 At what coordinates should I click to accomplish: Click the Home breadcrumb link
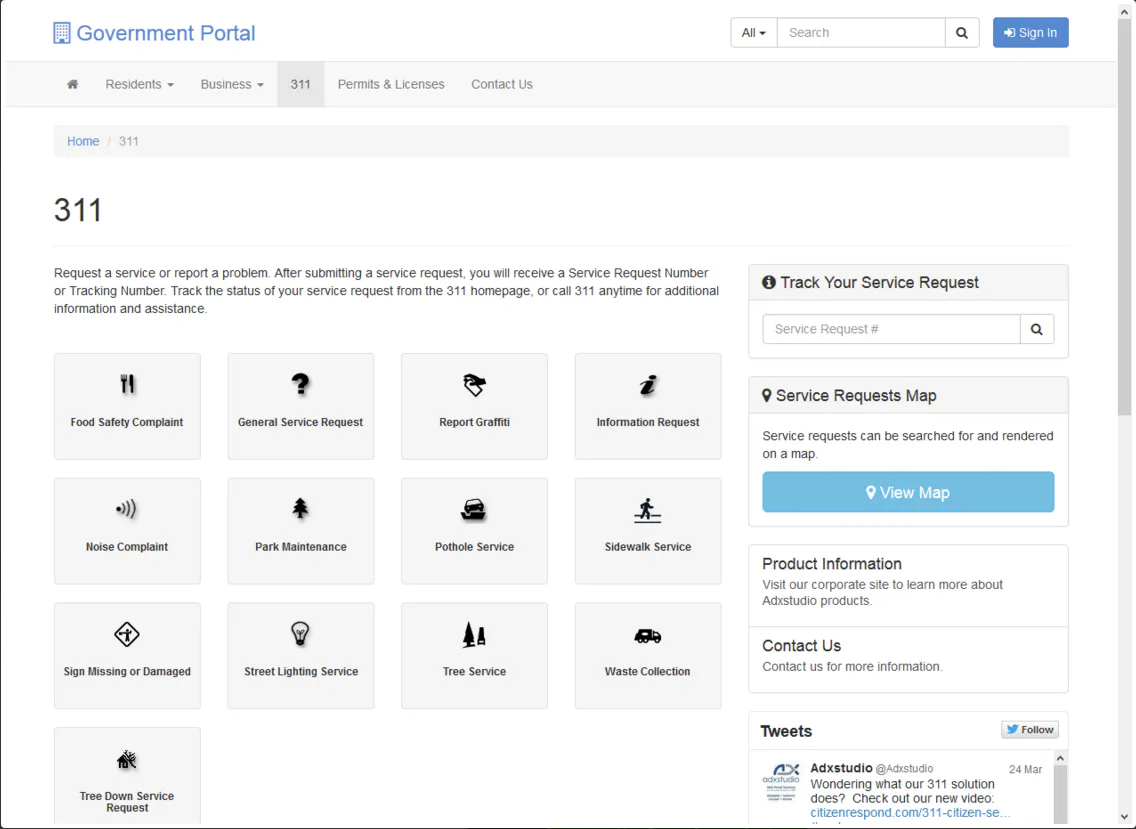click(83, 141)
